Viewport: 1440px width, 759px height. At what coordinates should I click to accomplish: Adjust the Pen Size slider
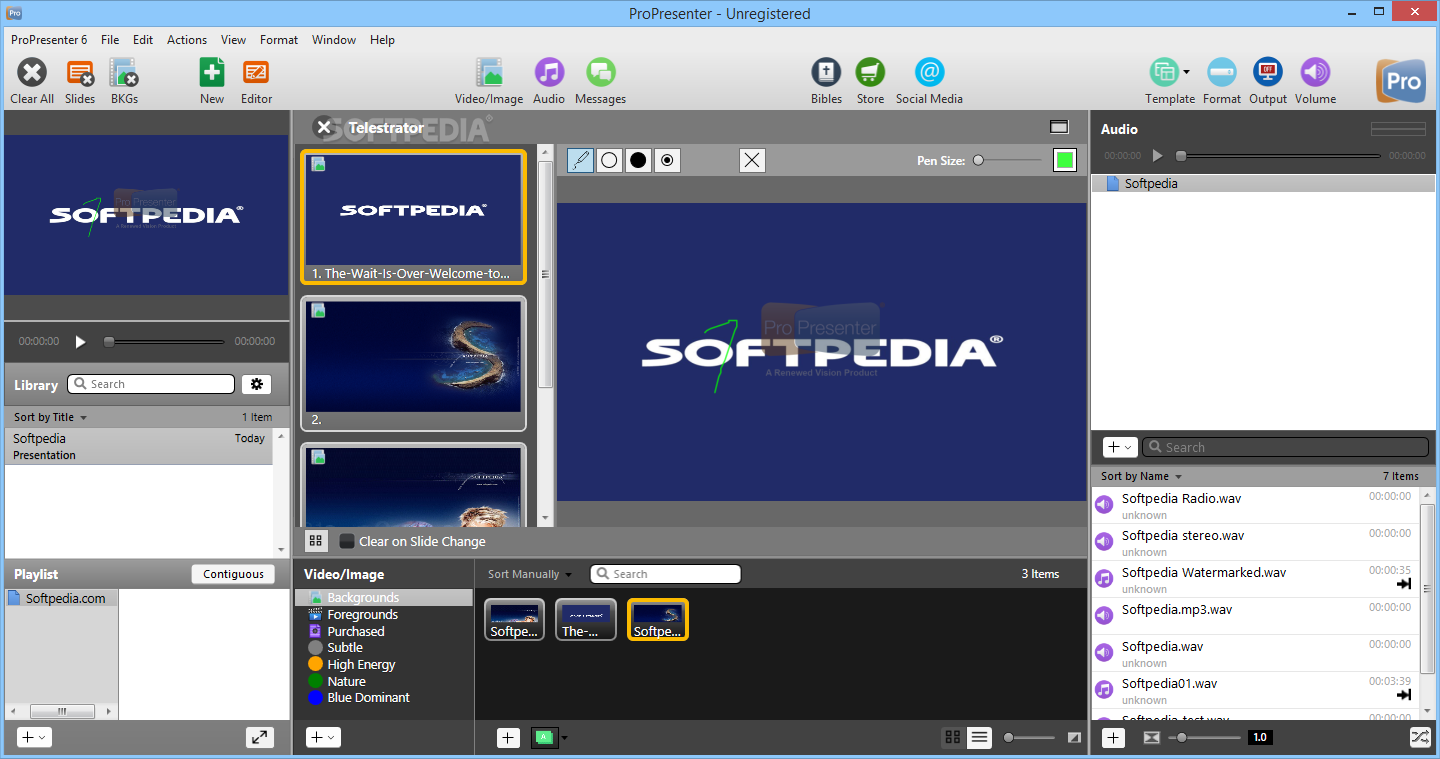tap(1008, 160)
